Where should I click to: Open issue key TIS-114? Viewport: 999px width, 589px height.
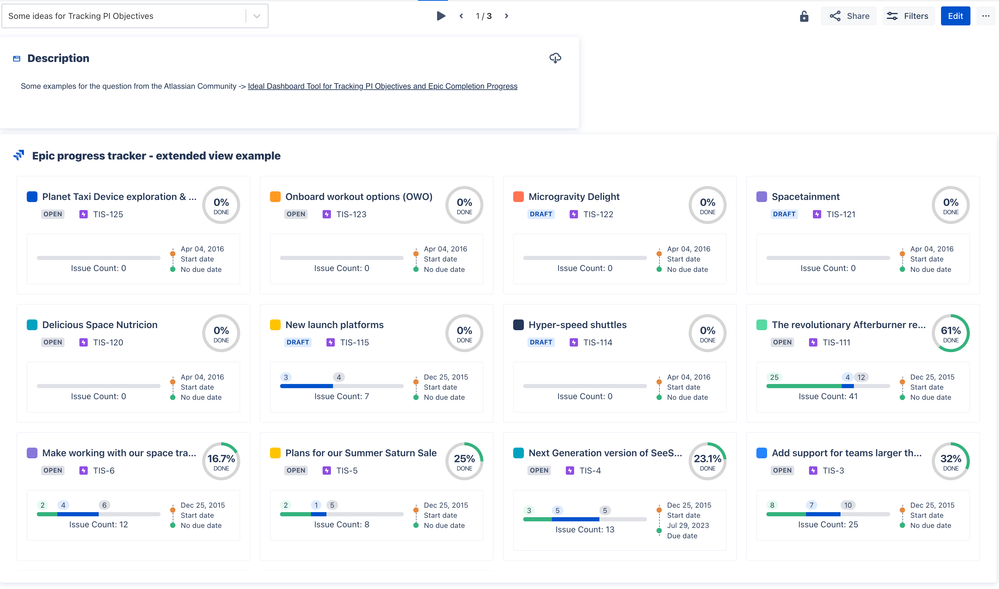pyautogui.click(x=598, y=342)
